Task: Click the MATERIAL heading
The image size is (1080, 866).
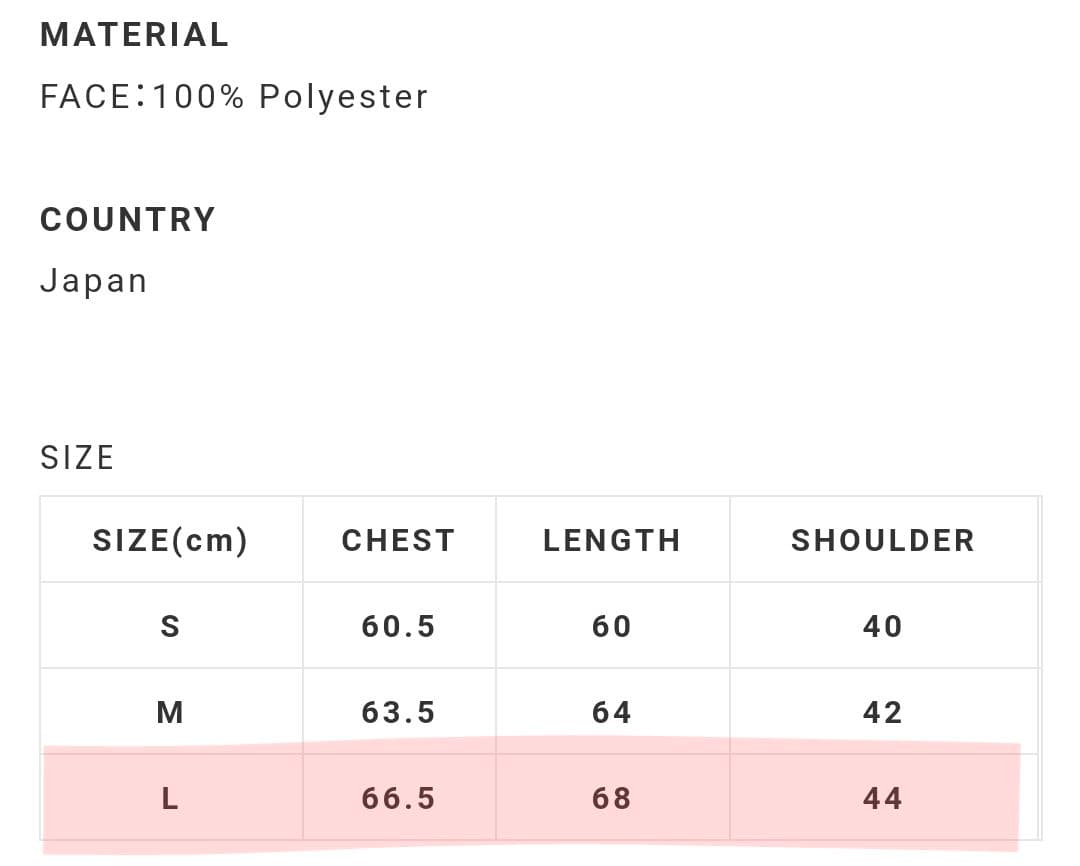Action: tap(135, 35)
